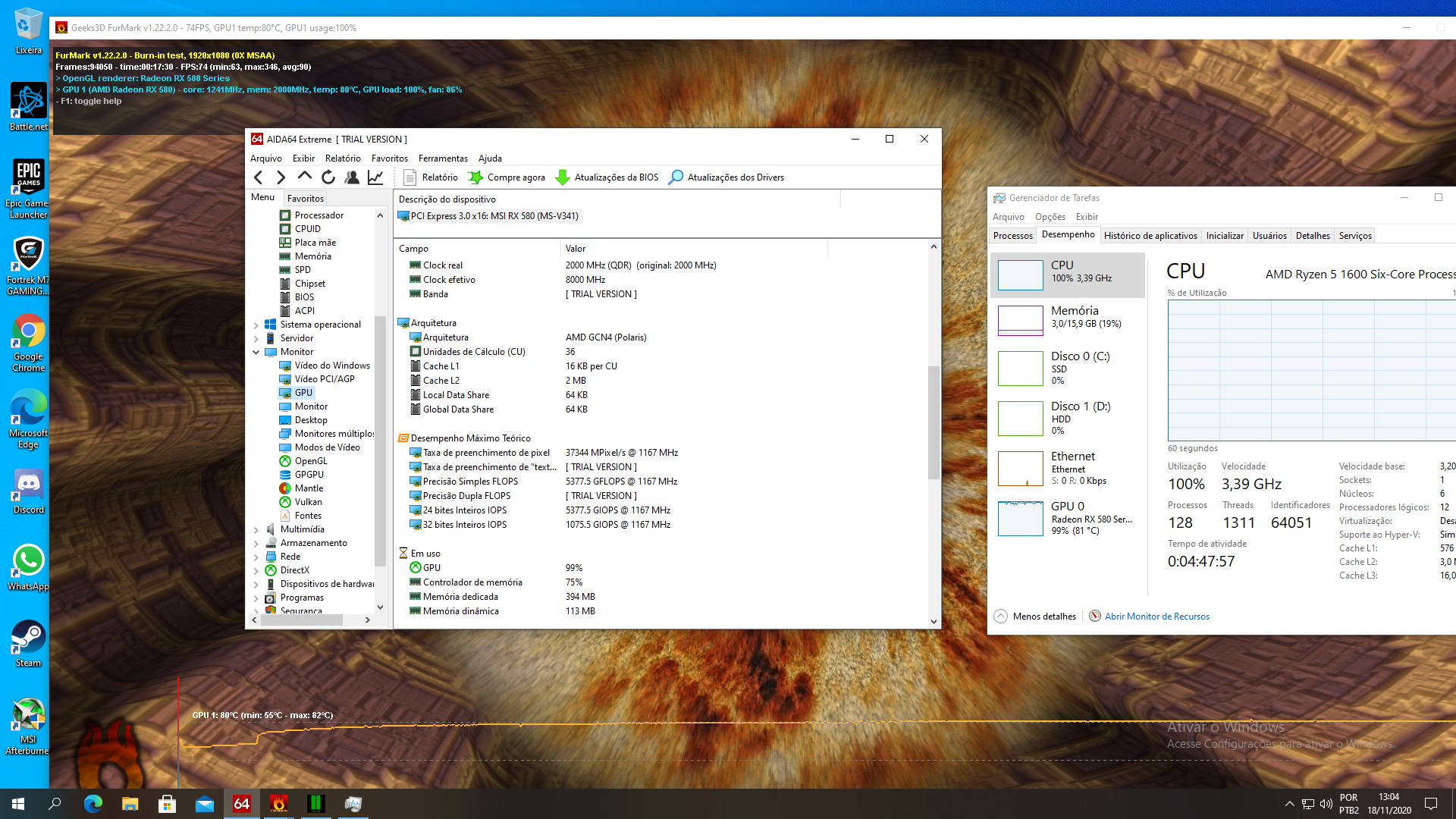Select Disco 1 (D:) performance entry
The height and width of the screenshot is (819, 1456).
(1067, 418)
